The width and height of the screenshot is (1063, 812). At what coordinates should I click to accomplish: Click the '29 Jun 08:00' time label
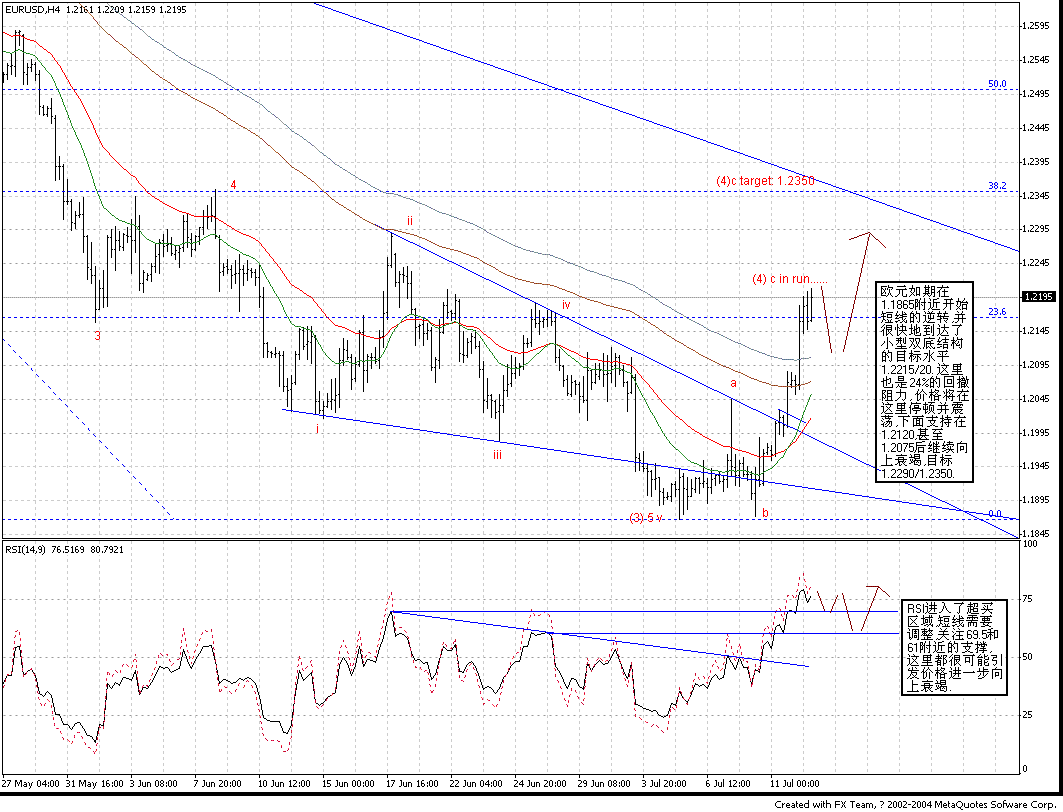tap(605, 784)
